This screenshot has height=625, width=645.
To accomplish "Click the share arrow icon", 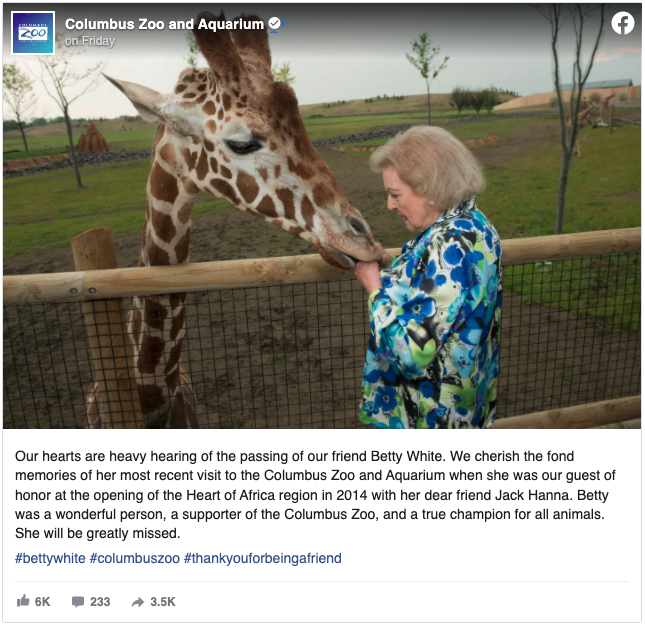I will (138, 602).
